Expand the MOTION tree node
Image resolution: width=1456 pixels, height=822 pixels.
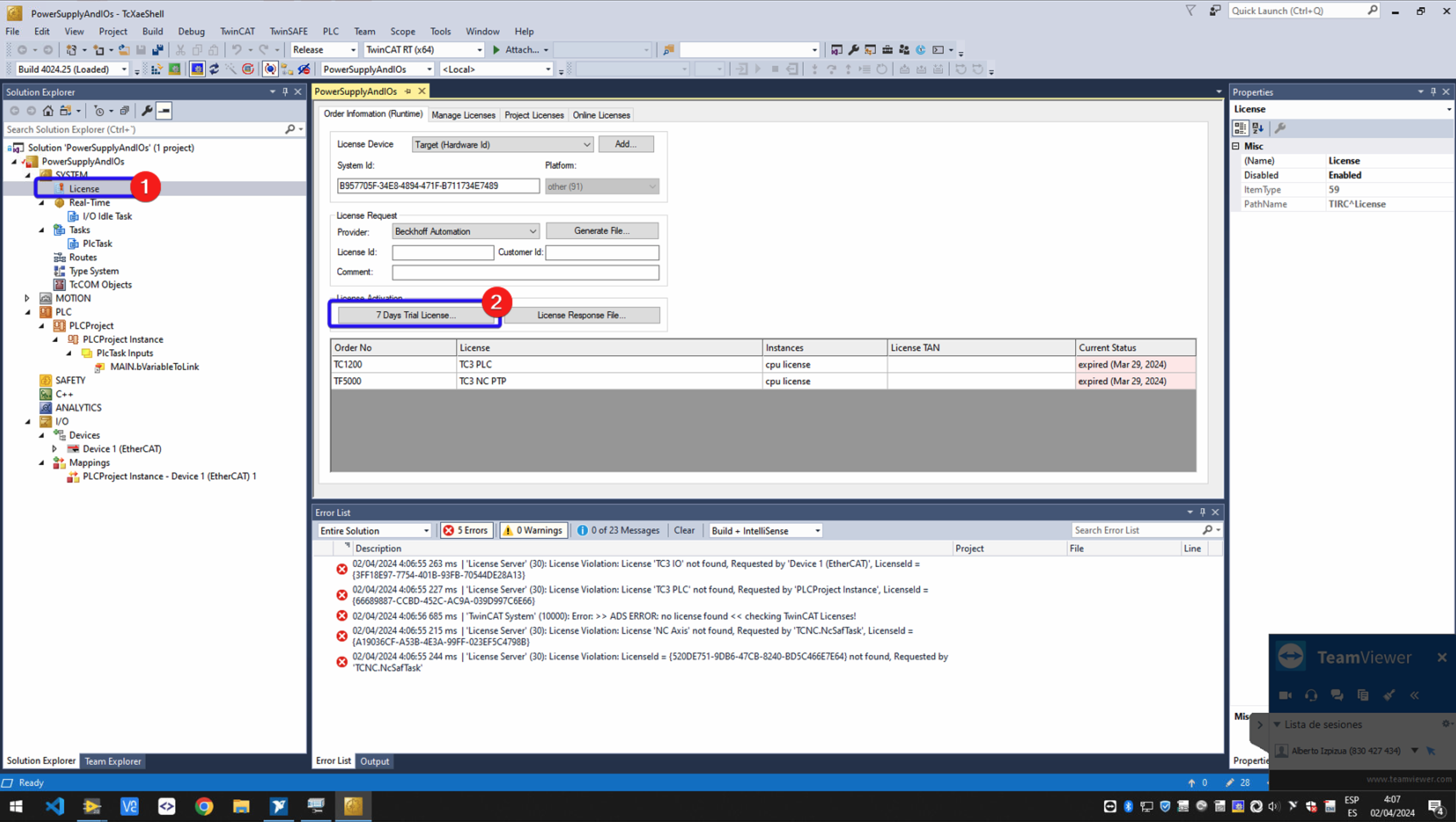27,298
